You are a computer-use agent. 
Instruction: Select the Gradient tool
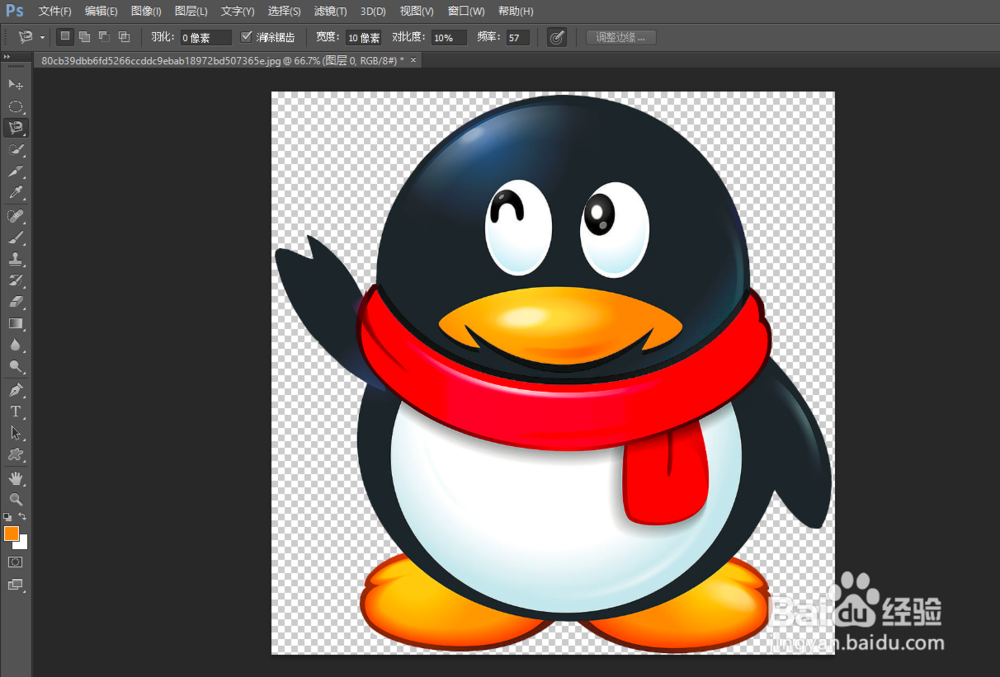point(16,324)
